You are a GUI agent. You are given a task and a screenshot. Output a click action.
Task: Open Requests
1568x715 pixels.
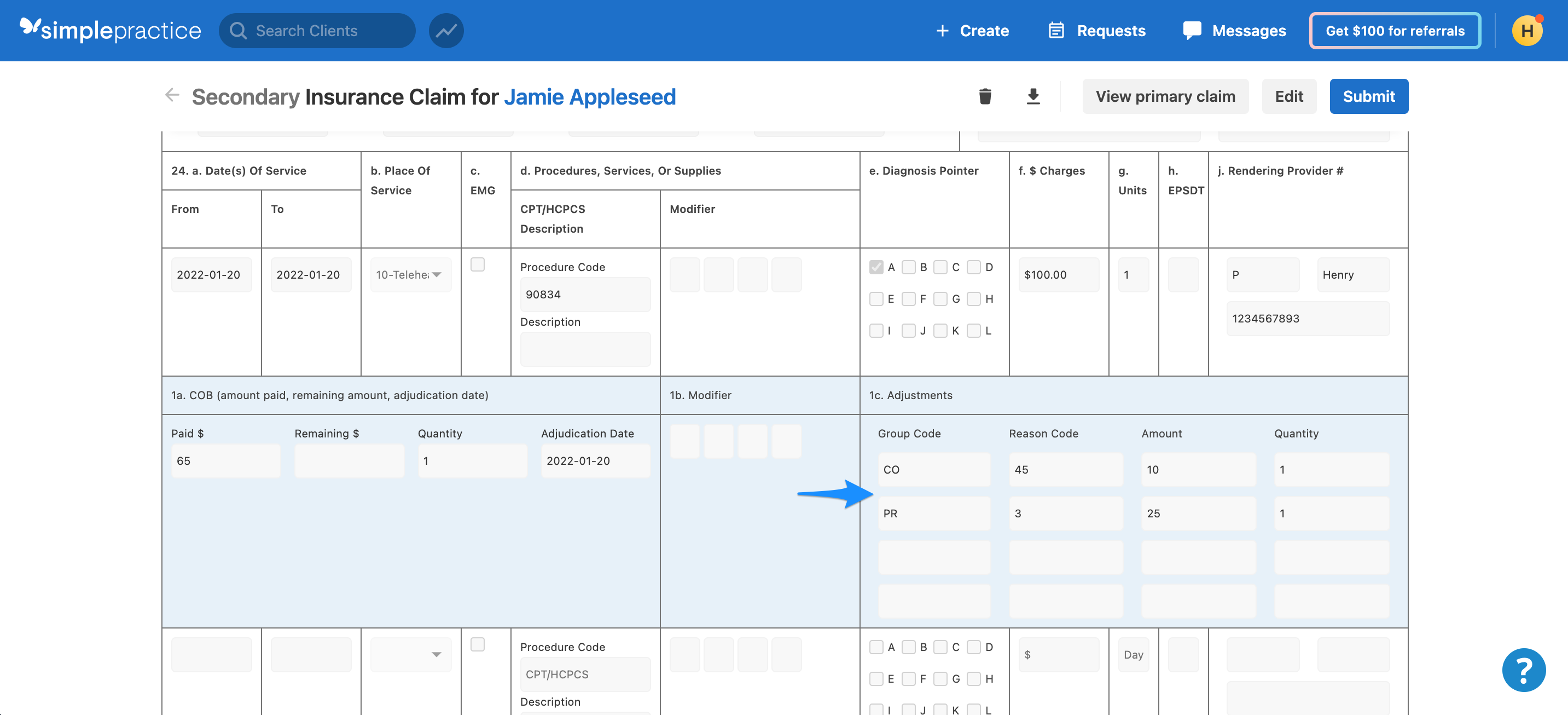1097,31
